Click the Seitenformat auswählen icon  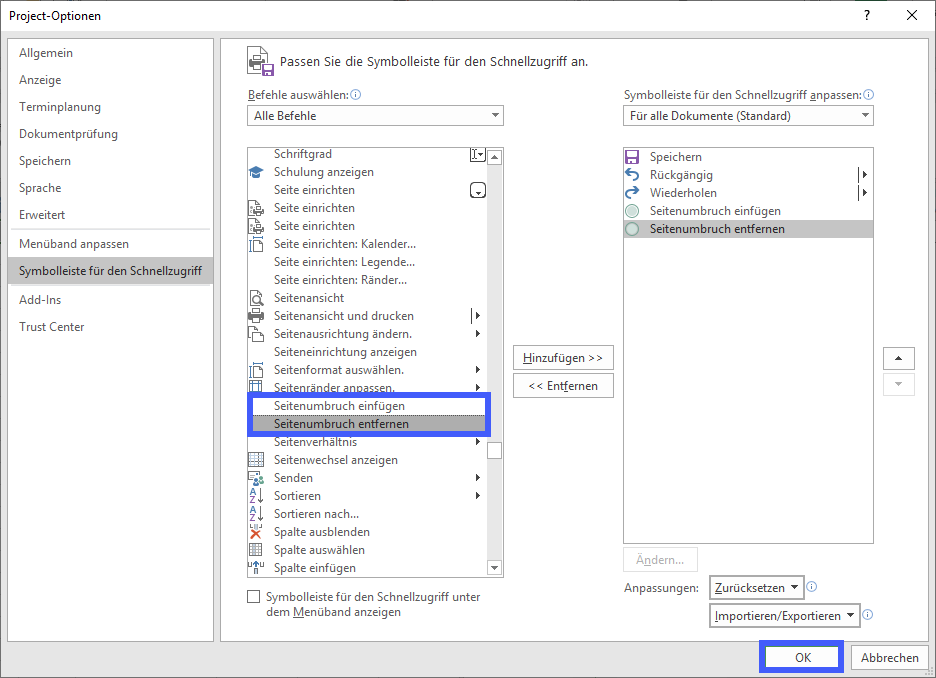tap(255, 370)
